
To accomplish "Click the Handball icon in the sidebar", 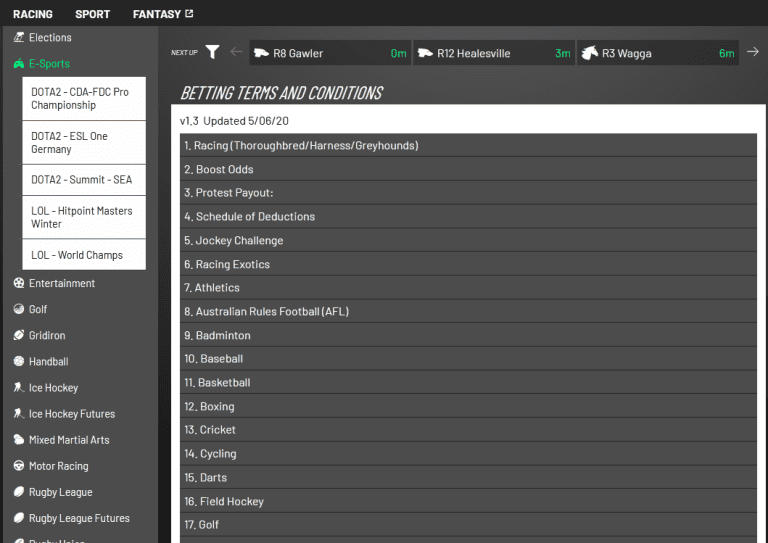I will tap(19, 362).
